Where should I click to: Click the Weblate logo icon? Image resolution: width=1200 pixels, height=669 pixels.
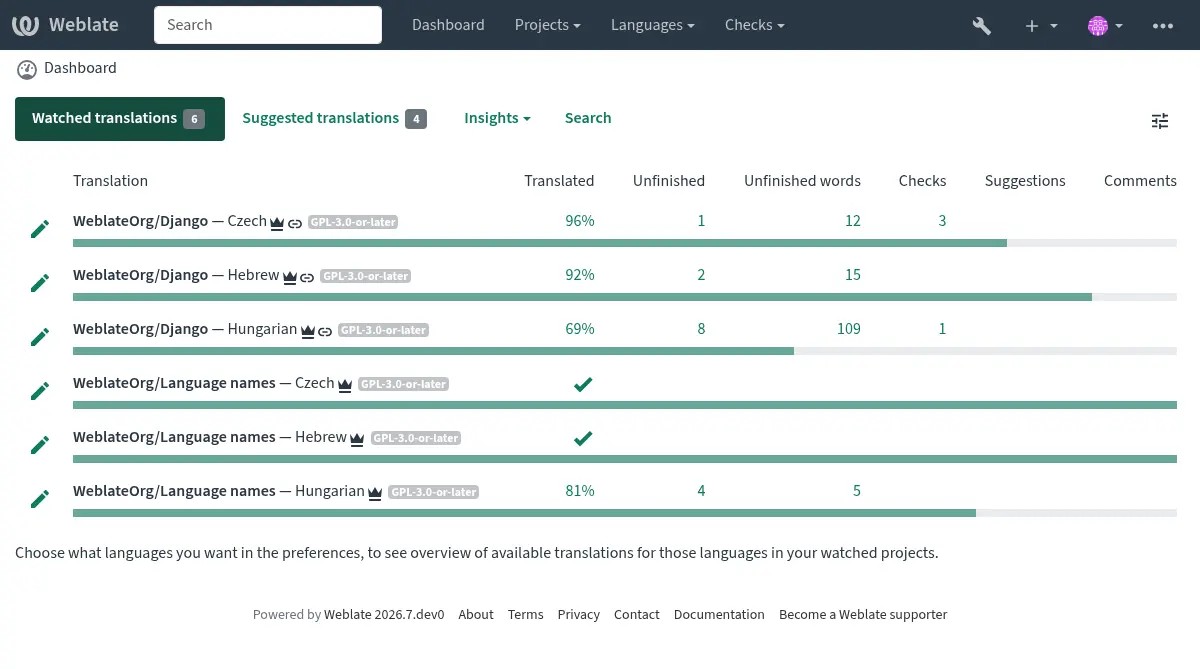tap(26, 25)
